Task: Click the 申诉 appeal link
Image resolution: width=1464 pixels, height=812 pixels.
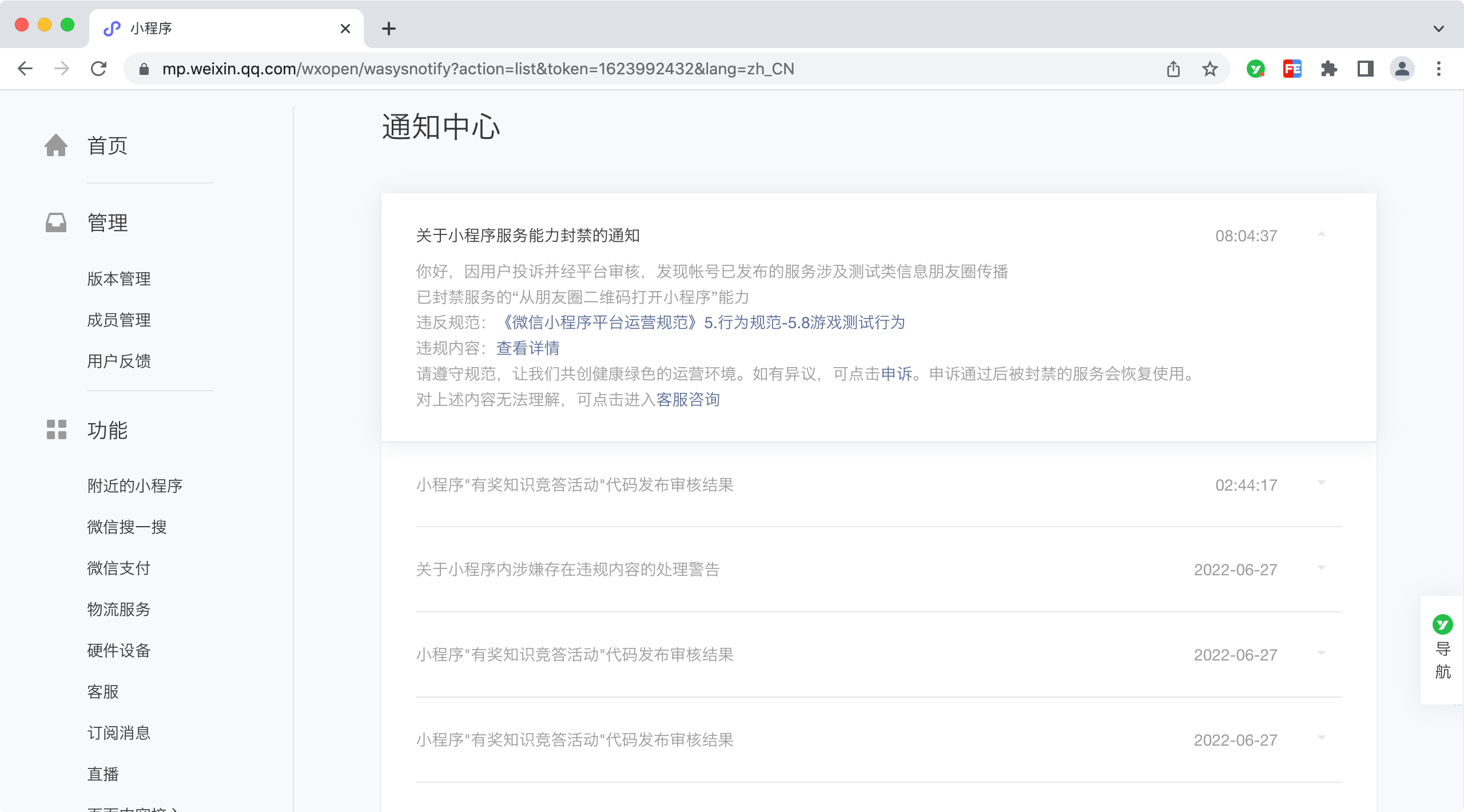Action: coord(896,374)
